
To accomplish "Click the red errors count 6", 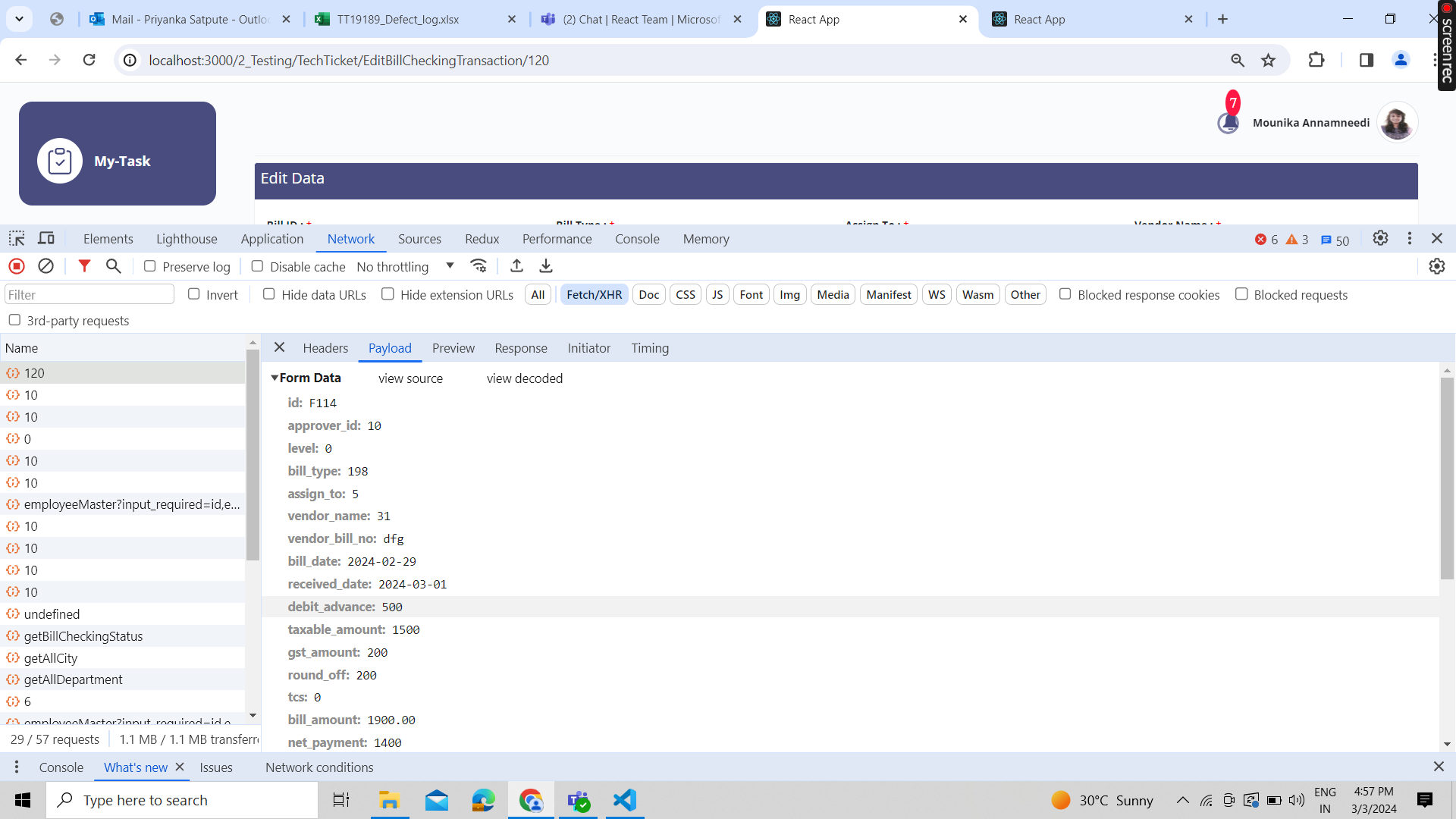I will pyautogui.click(x=1266, y=240).
